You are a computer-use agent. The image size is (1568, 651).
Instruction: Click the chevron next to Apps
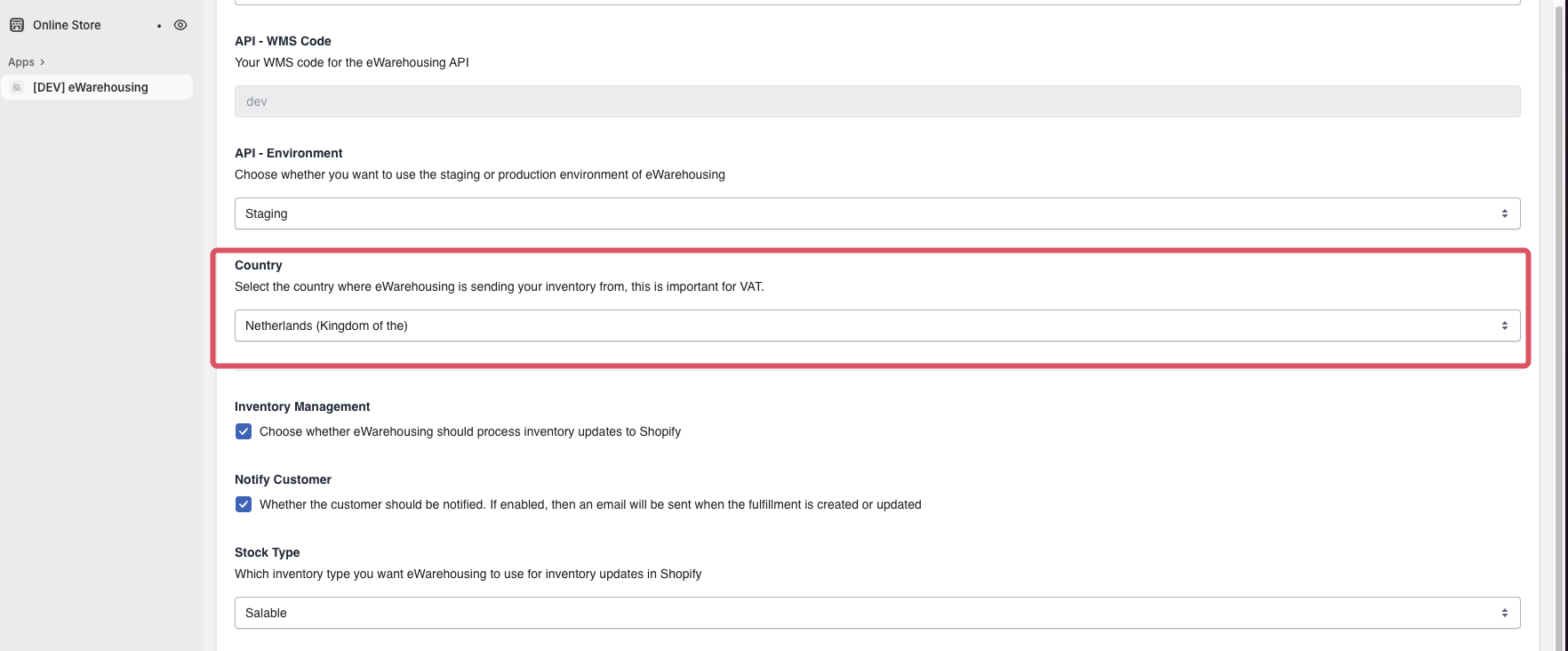42,62
